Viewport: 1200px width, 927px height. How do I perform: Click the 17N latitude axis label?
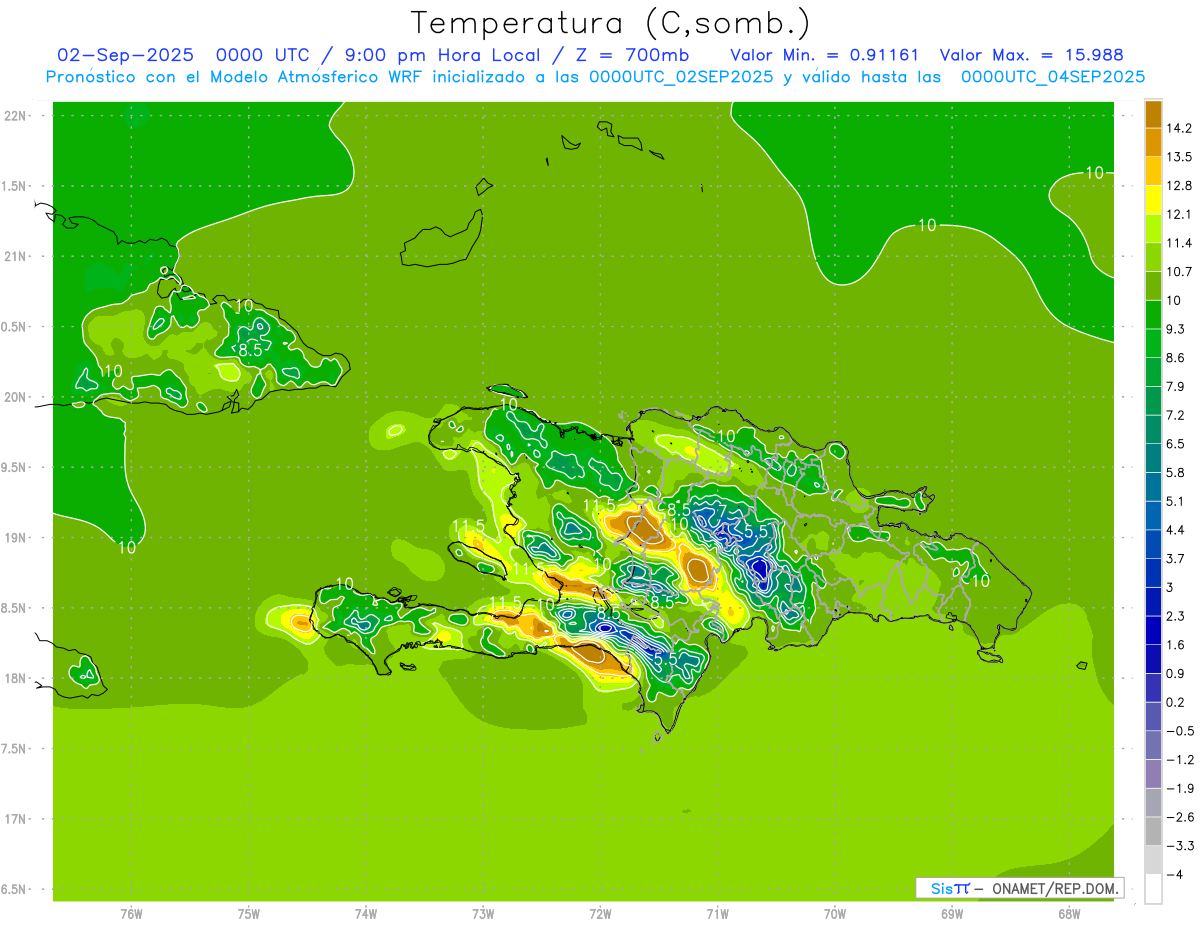coord(16,820)
